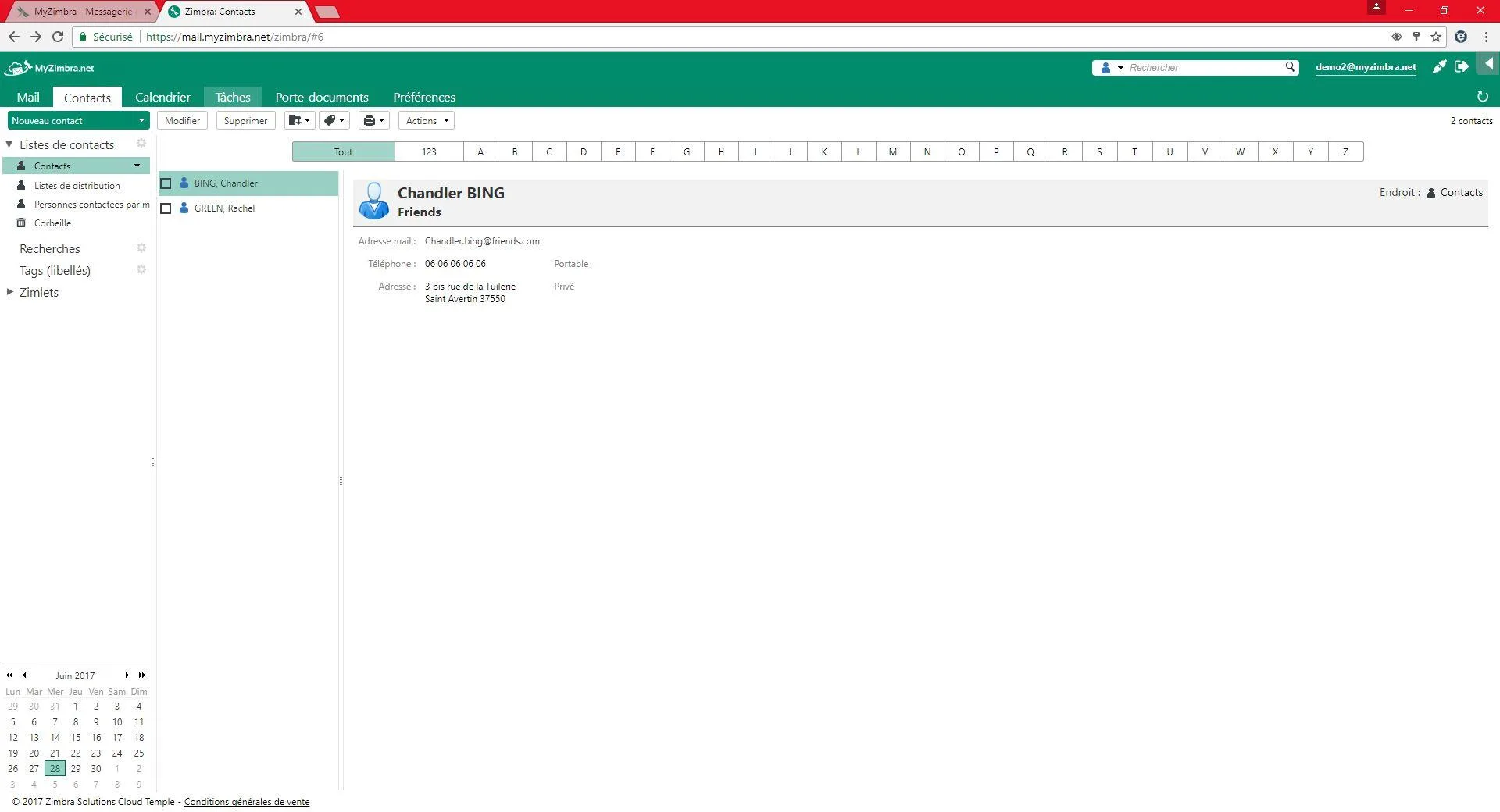Screen dimensions: 1500x812
Task: Filter contacts by letter Z
Action: (1345, 151)
